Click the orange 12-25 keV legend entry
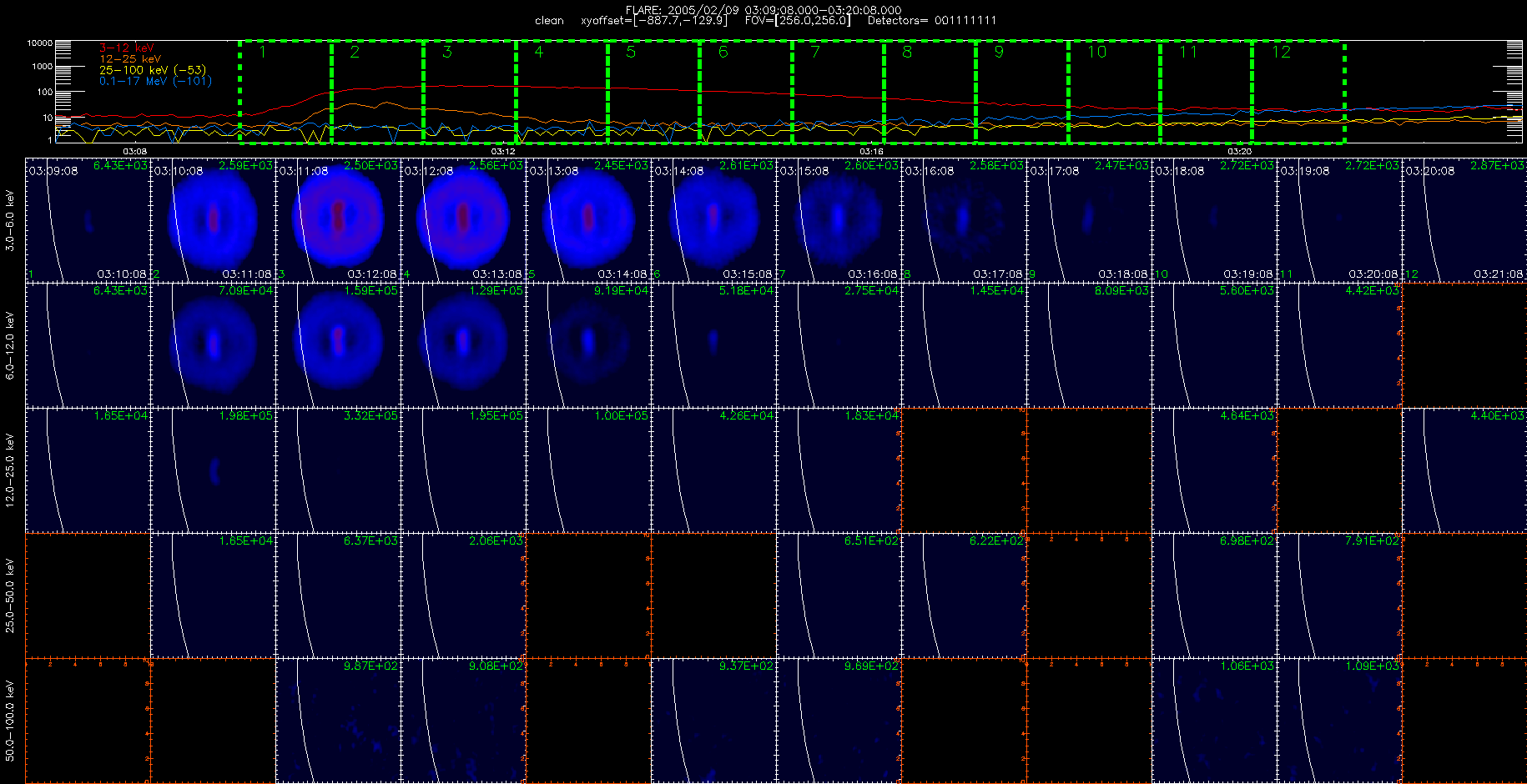Screen dimensions: 1527x784 [130, 59]
